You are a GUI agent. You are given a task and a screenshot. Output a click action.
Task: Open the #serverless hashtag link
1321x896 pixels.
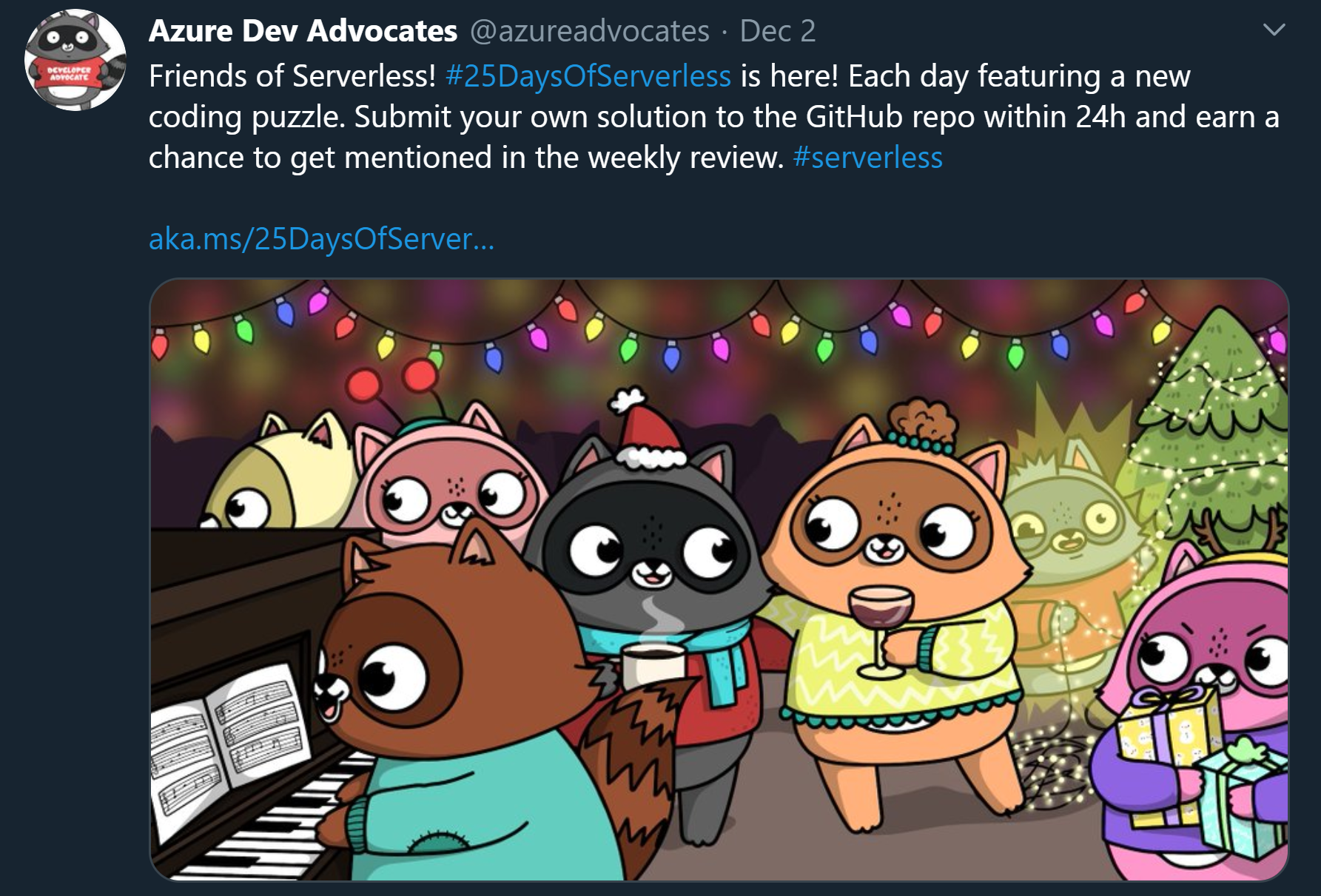click(x=867, y=158)
